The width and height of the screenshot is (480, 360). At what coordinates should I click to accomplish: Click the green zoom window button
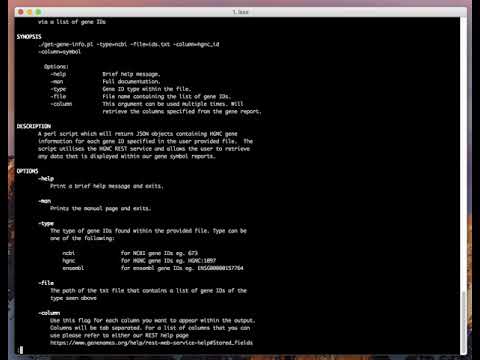tap(38, 12)
